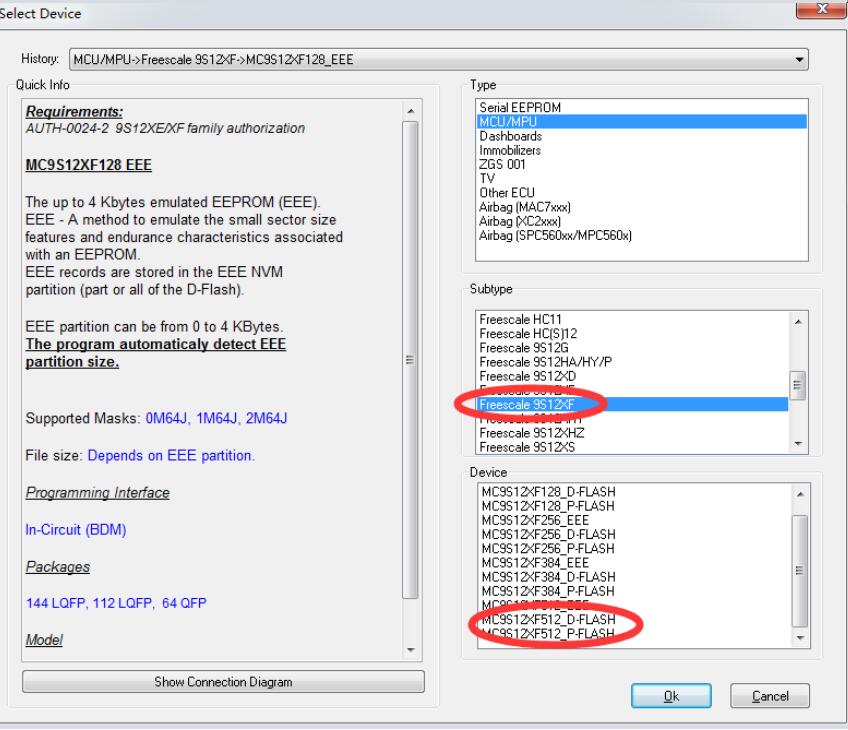Click supported masks 0M64J, 1M64J, 2M64J
The image size is (848, 730).
pos(216,419)
